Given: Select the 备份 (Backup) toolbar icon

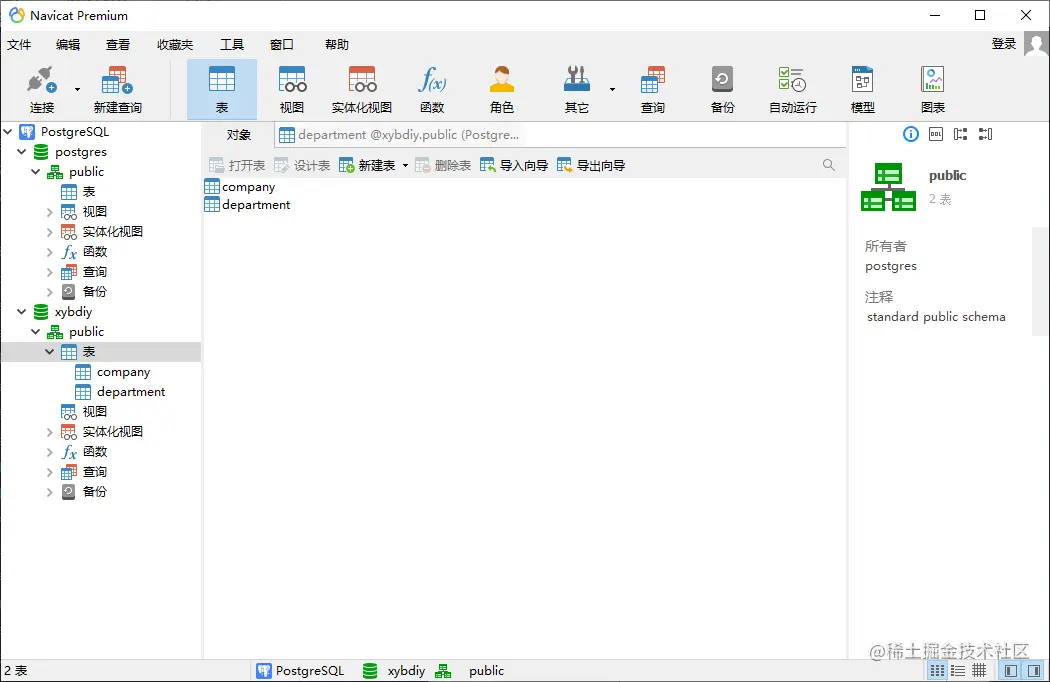Looking at the screenshot, I should [x=723, y=89].
